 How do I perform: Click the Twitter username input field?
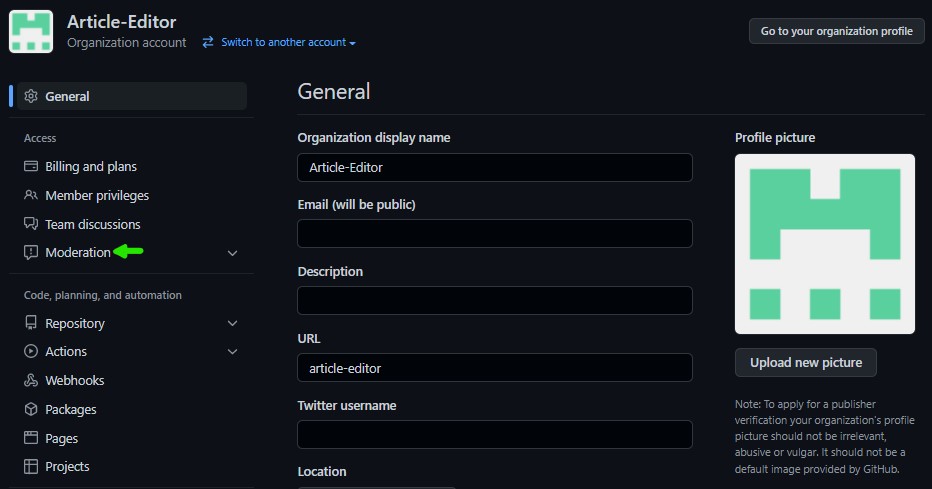[x=495, y=434]
